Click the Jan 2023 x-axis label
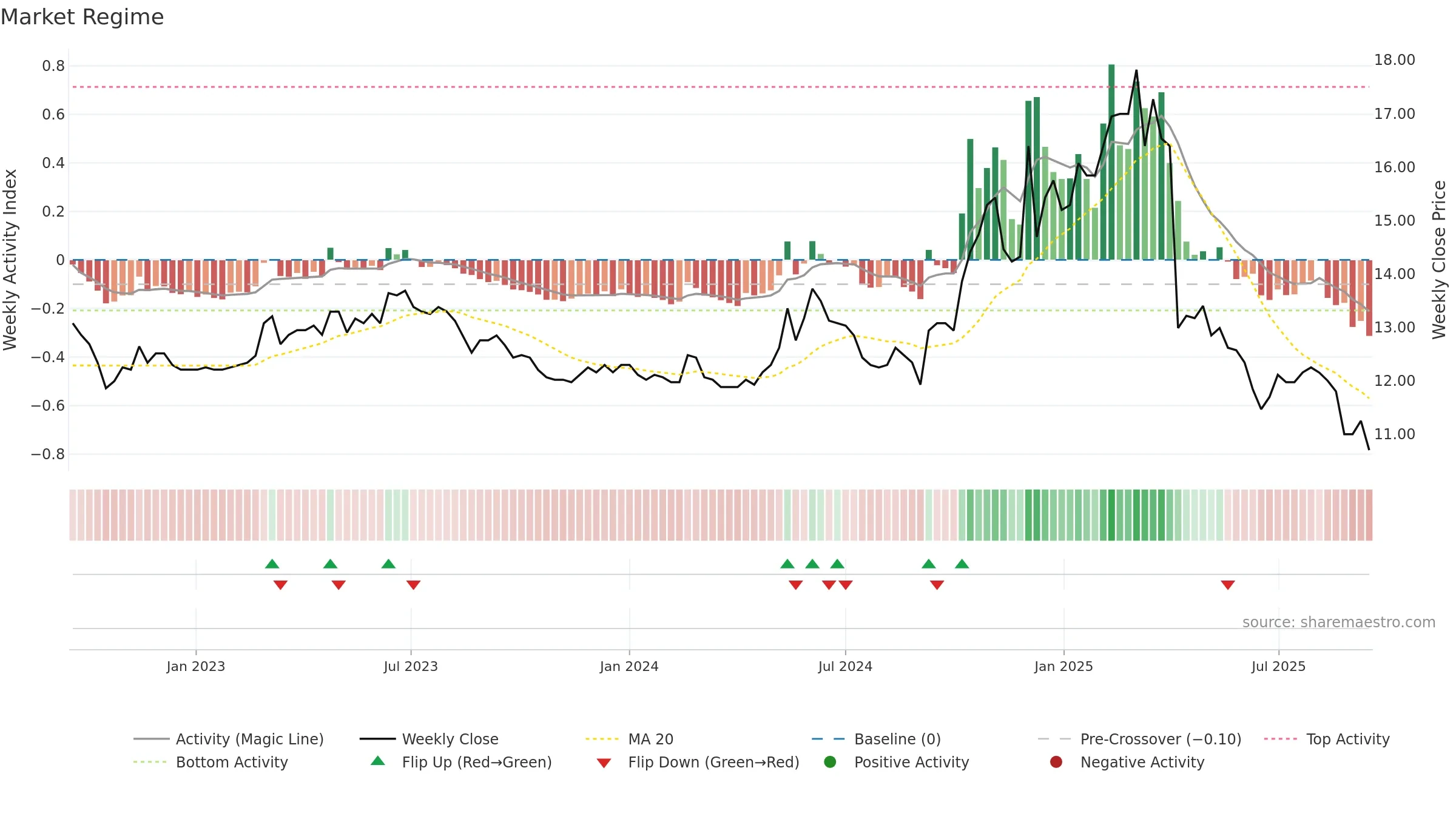 click(x=196, y=666)
